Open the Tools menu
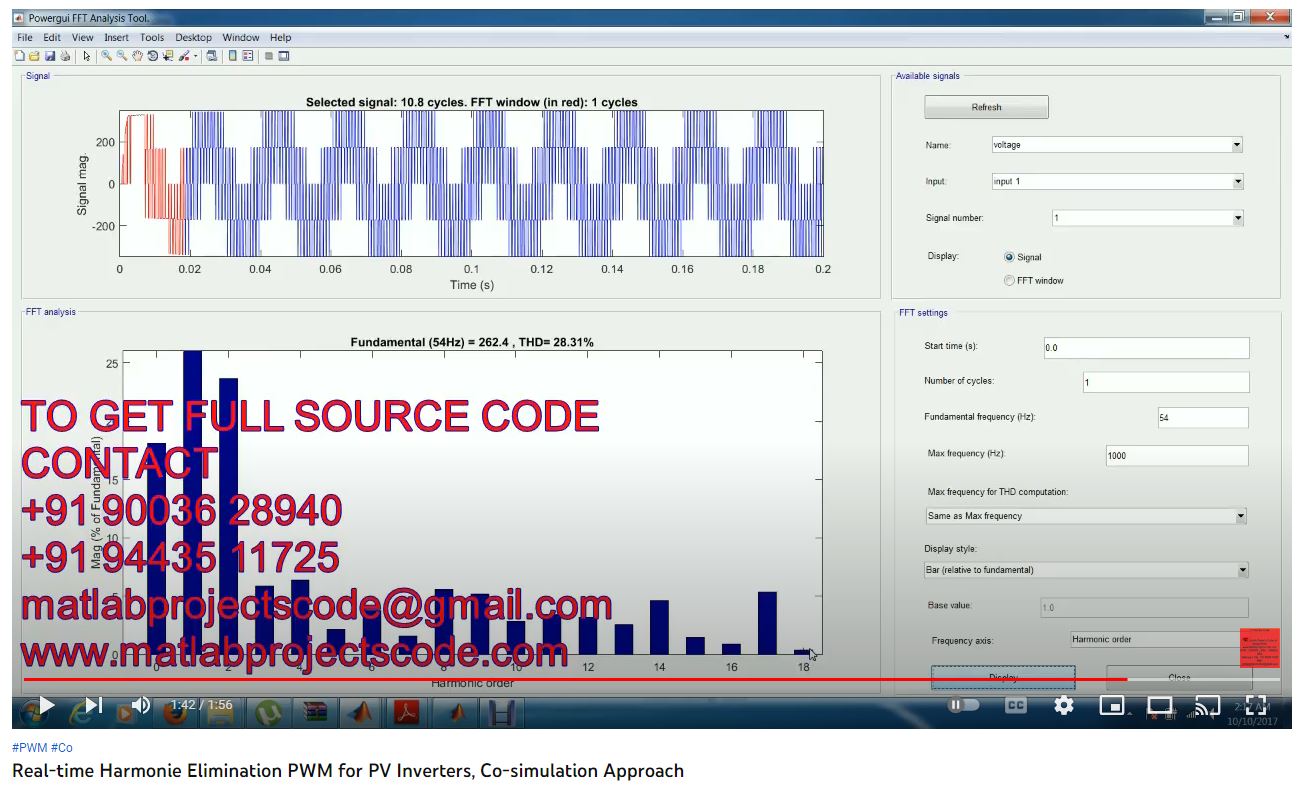Screen dimensions: 1301x787 [152, 38]
